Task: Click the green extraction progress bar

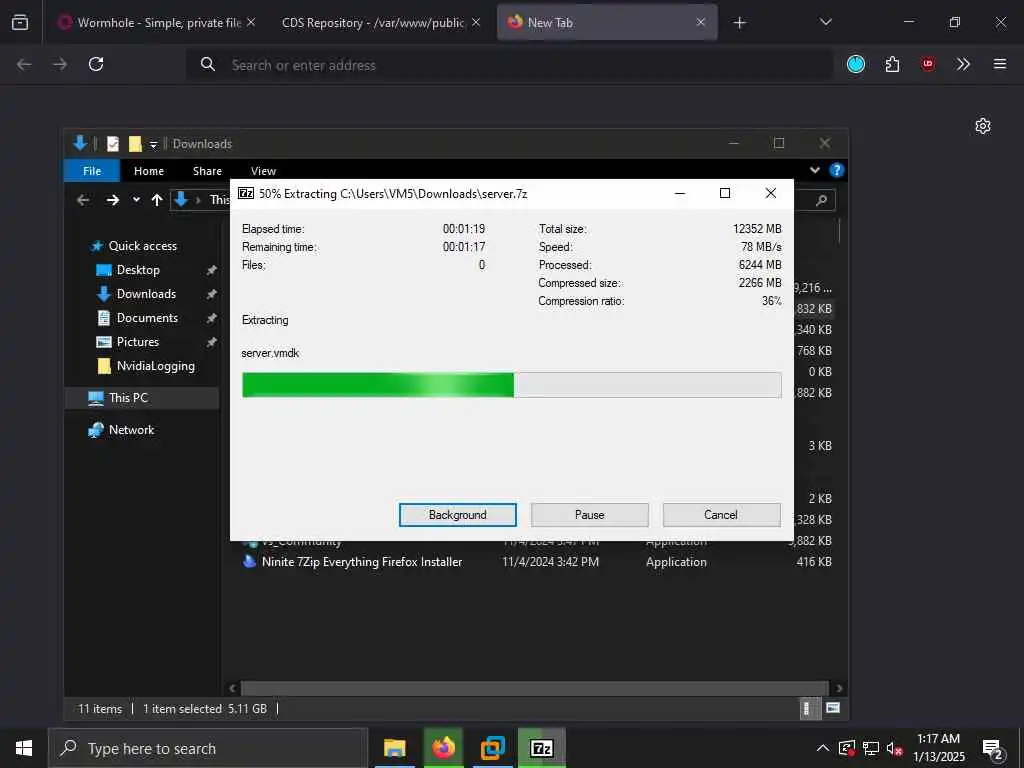Action: click(x=511, y=385)
